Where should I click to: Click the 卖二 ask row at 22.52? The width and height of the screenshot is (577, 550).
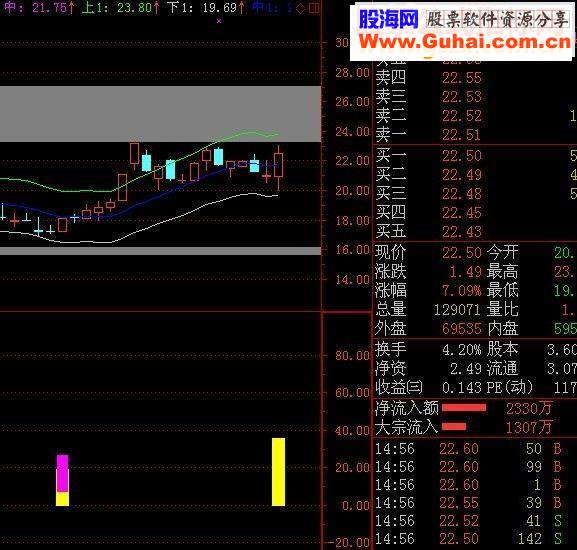[x=475, y=116]
